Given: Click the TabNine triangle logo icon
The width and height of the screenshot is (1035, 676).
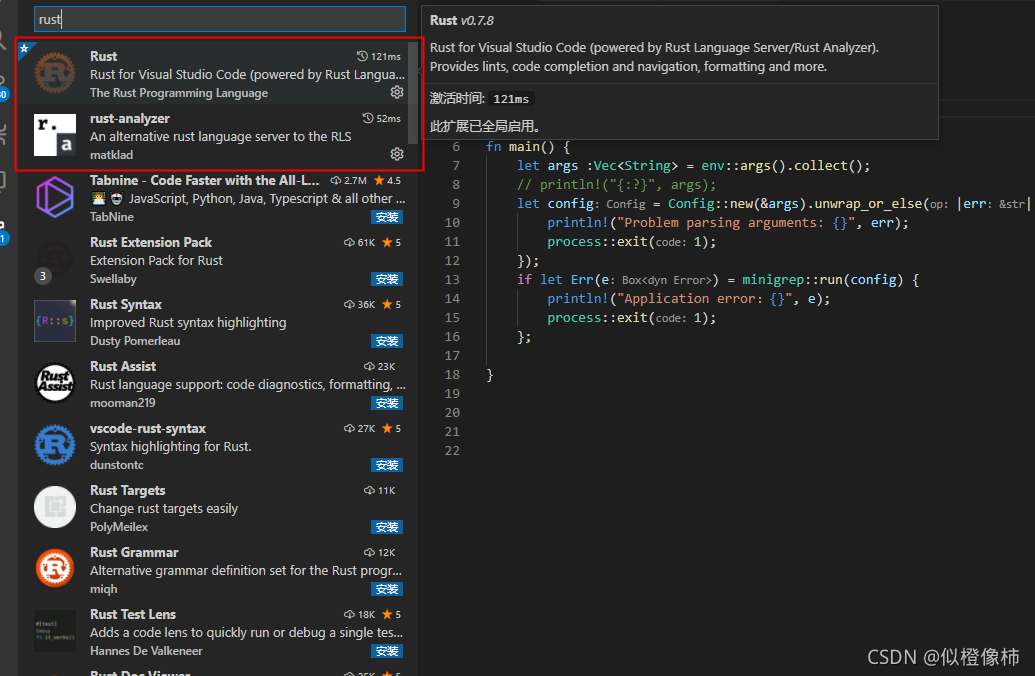Looking at the screenshot, I should pos(55,197).
